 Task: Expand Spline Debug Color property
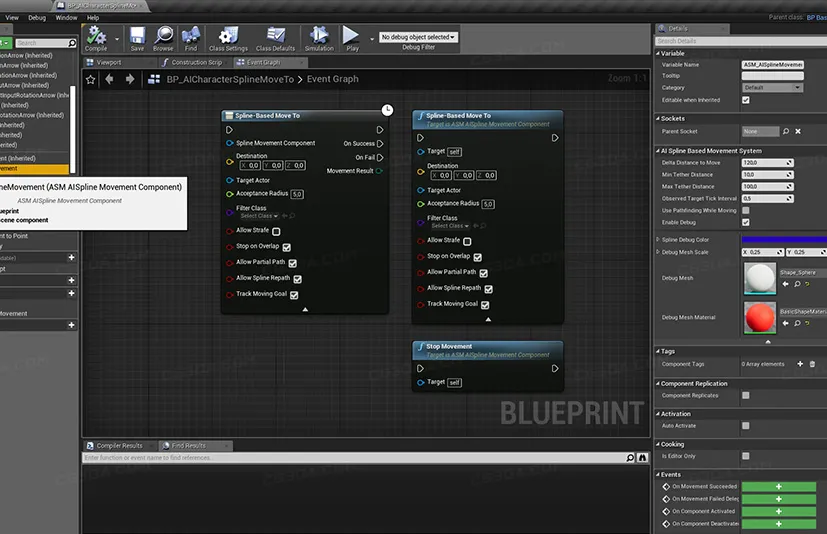pos(658,240)
